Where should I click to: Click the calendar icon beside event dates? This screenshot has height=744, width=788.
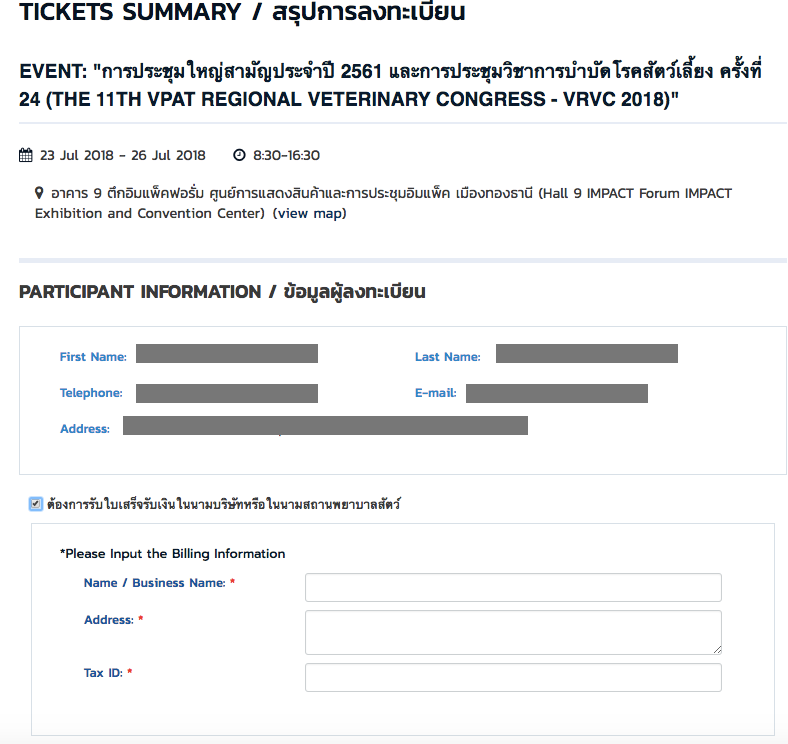26,155
